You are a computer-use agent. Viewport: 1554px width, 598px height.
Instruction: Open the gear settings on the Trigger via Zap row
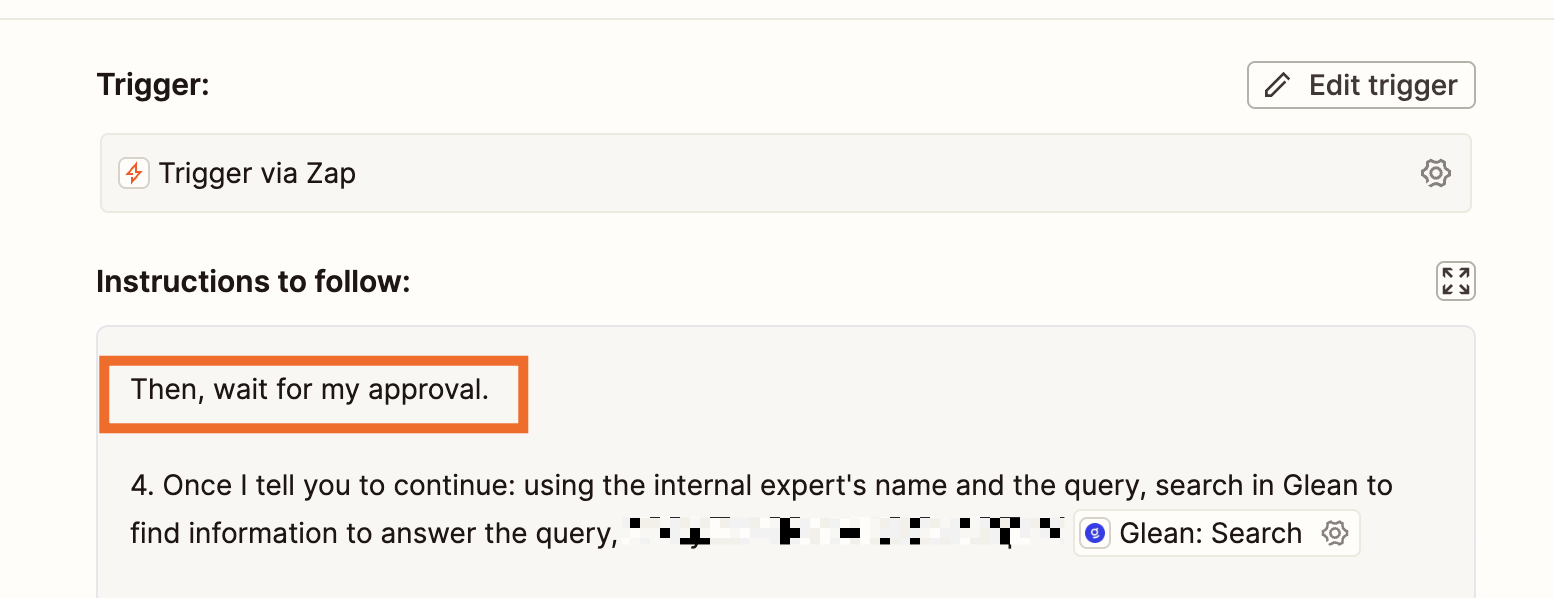(1436, 172)
